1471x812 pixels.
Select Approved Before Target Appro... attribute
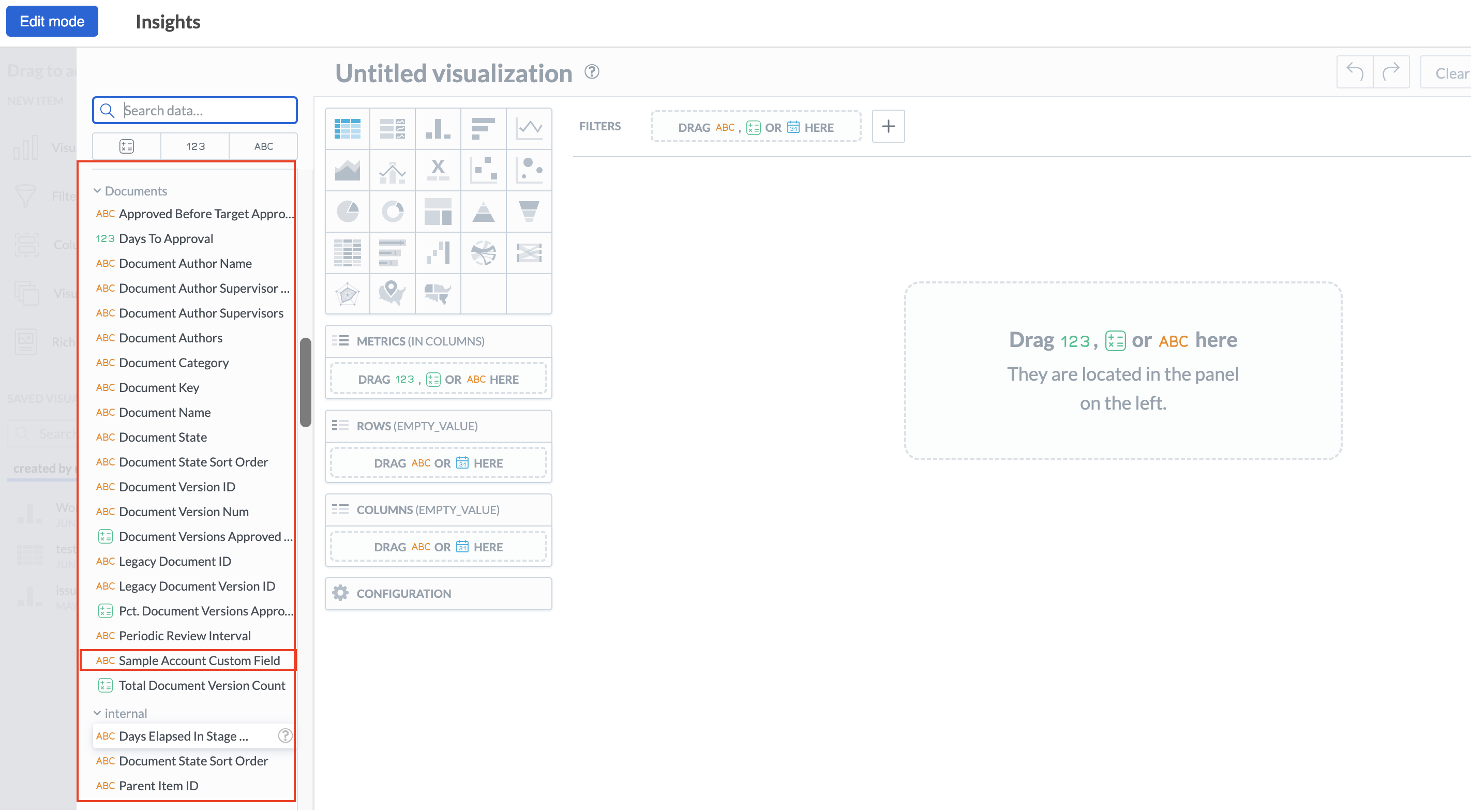tap(193, 214)
